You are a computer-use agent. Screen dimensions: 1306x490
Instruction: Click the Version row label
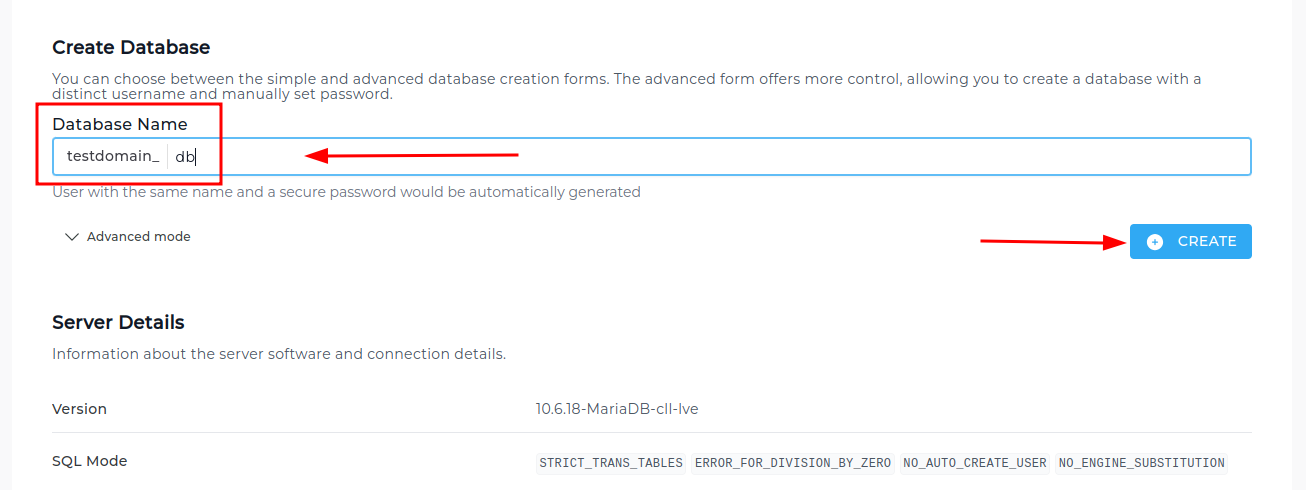pos(80,409)
